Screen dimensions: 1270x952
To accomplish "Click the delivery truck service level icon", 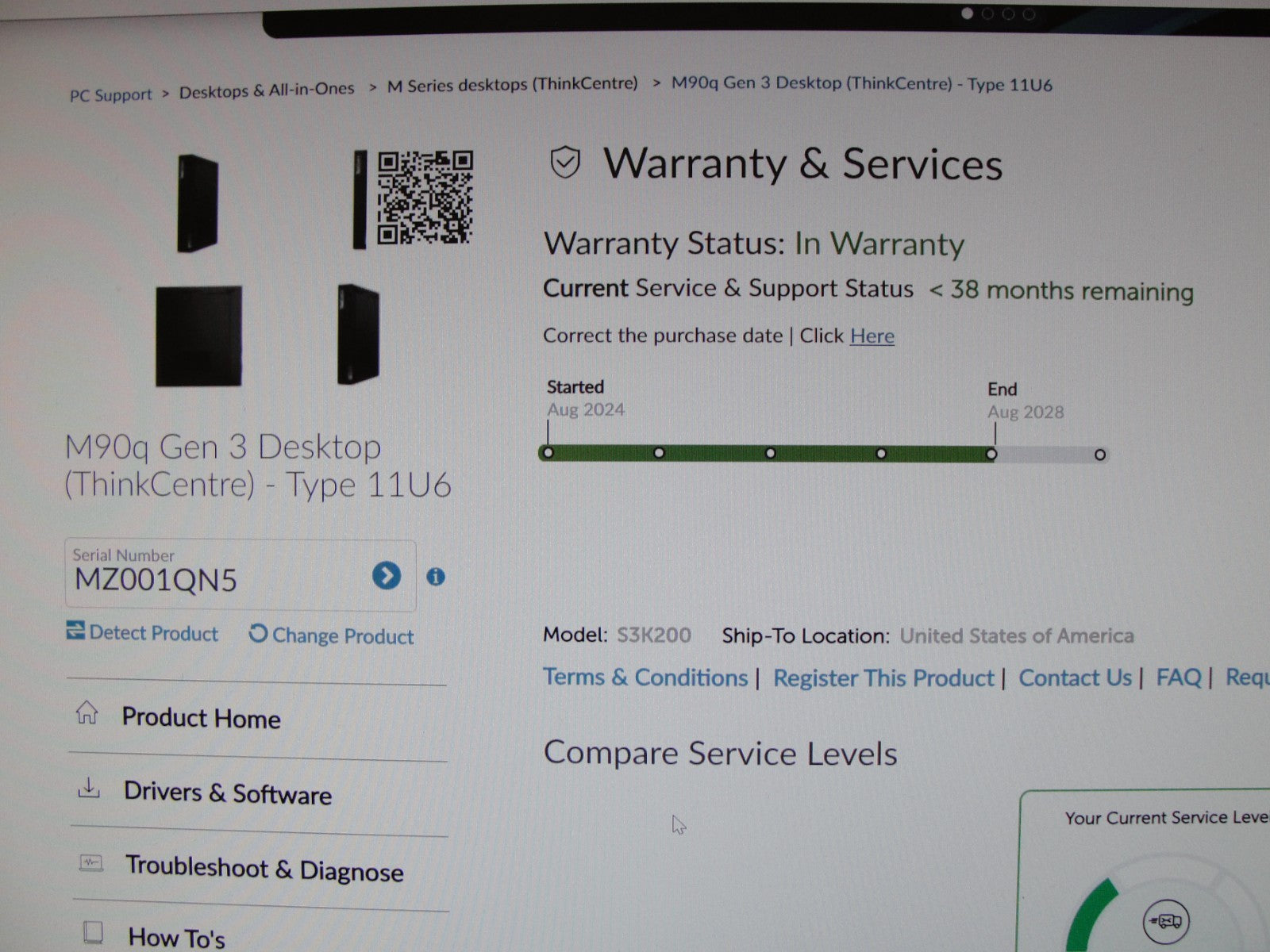I will (1165, 921).
